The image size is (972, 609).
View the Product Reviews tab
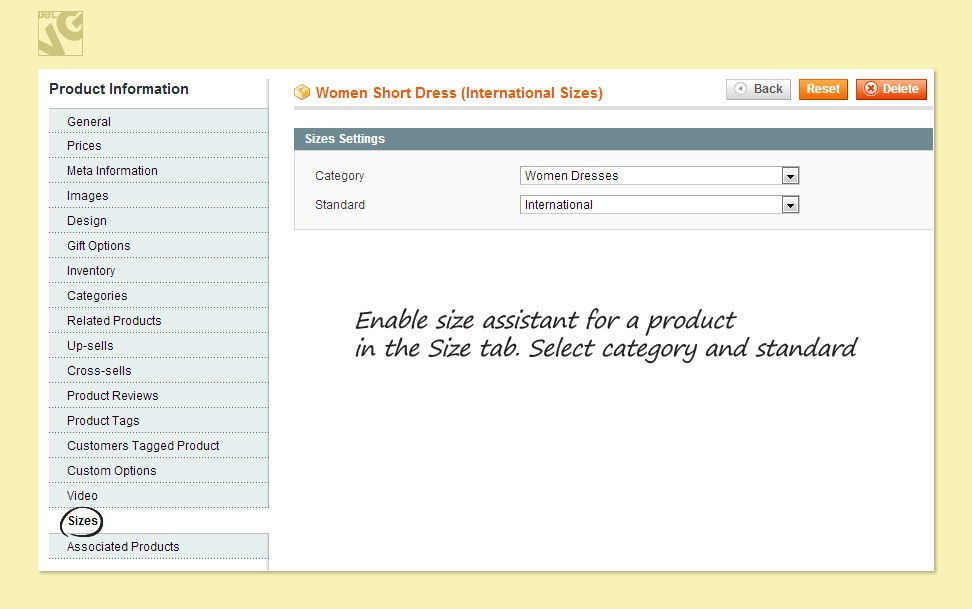point(112,396)
